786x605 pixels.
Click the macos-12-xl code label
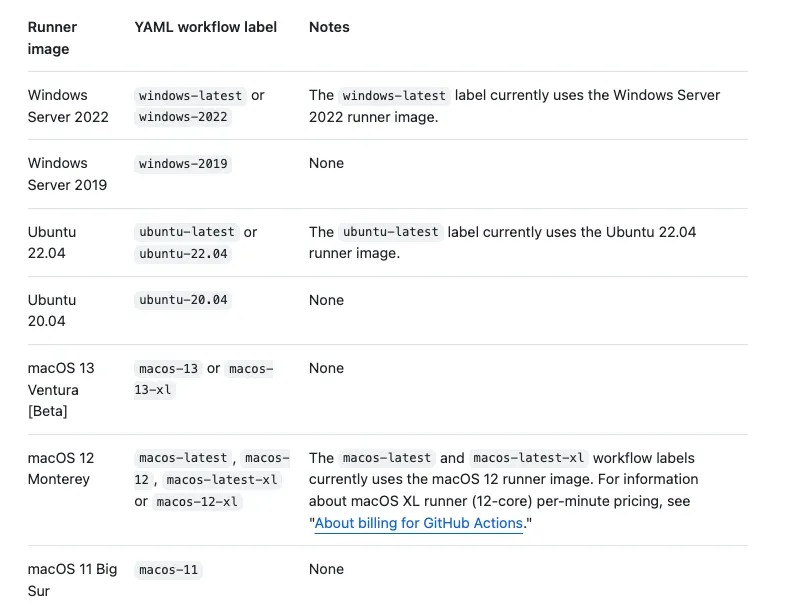click(197, 502)
